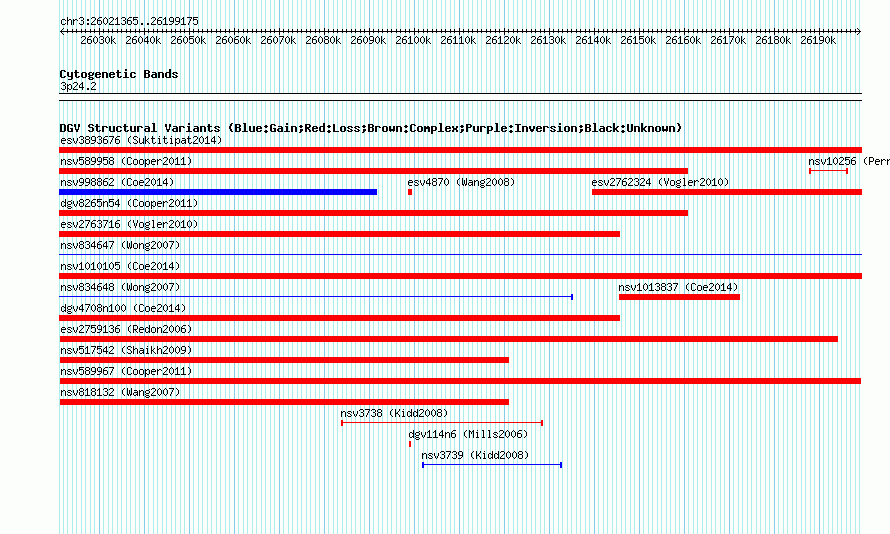Select the dgv4708n100 red bar
890x534 pixels.
[x=339, y=318]
